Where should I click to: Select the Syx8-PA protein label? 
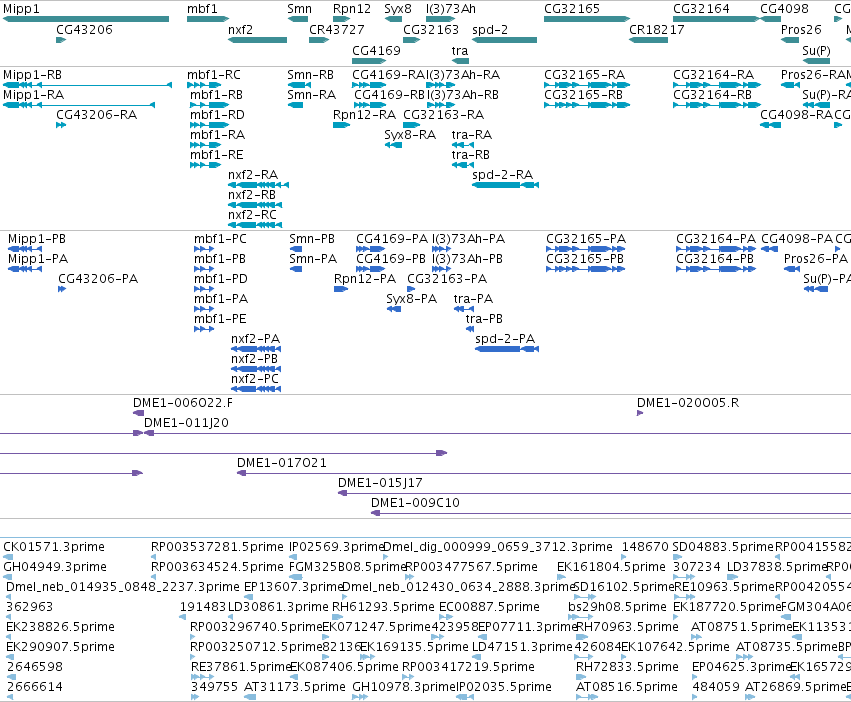[411, 299]
